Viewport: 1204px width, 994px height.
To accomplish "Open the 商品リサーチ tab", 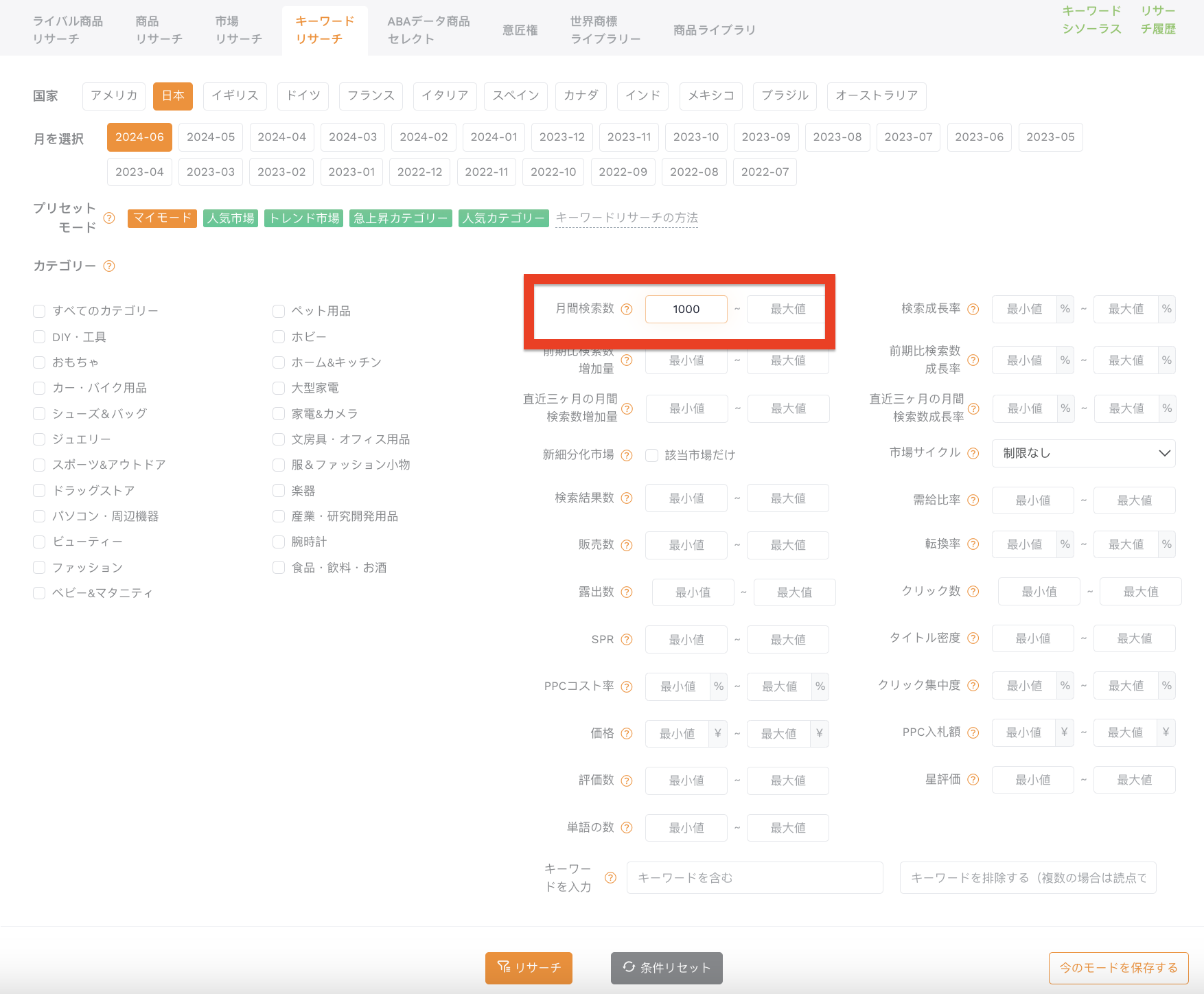I will click(x=159, y=30).
